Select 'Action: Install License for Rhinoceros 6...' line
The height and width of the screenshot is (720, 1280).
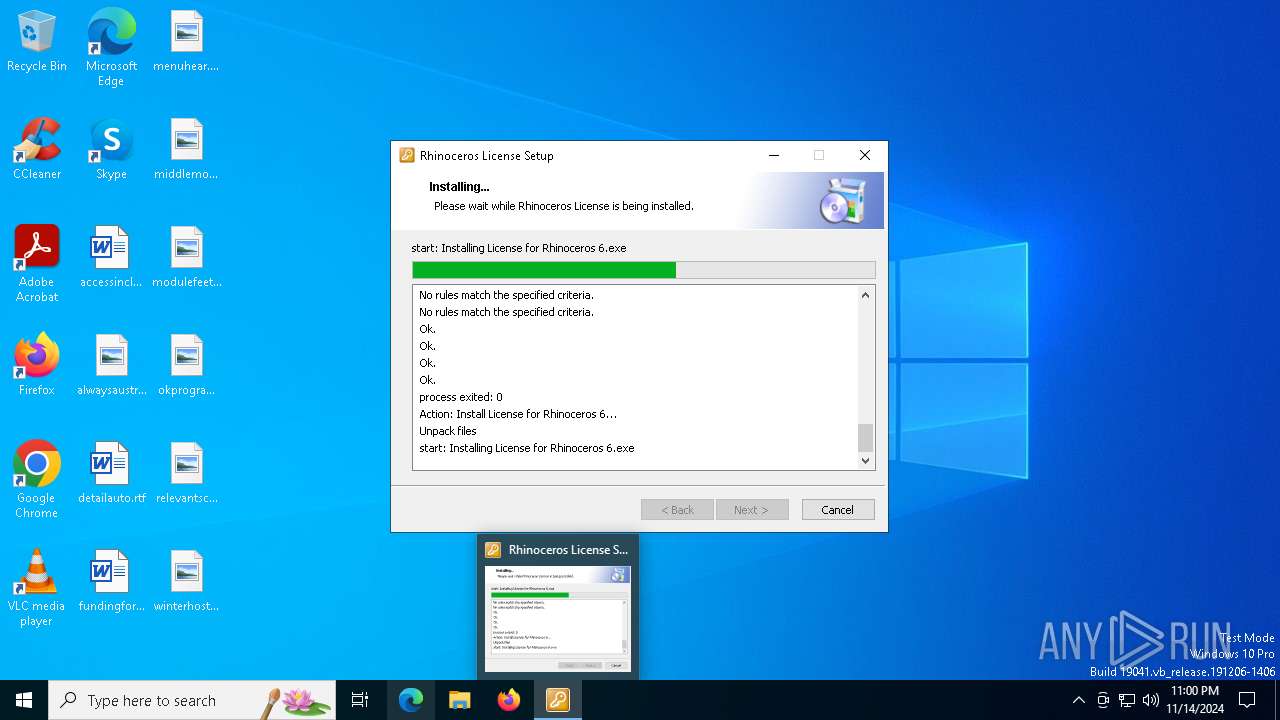518,414
